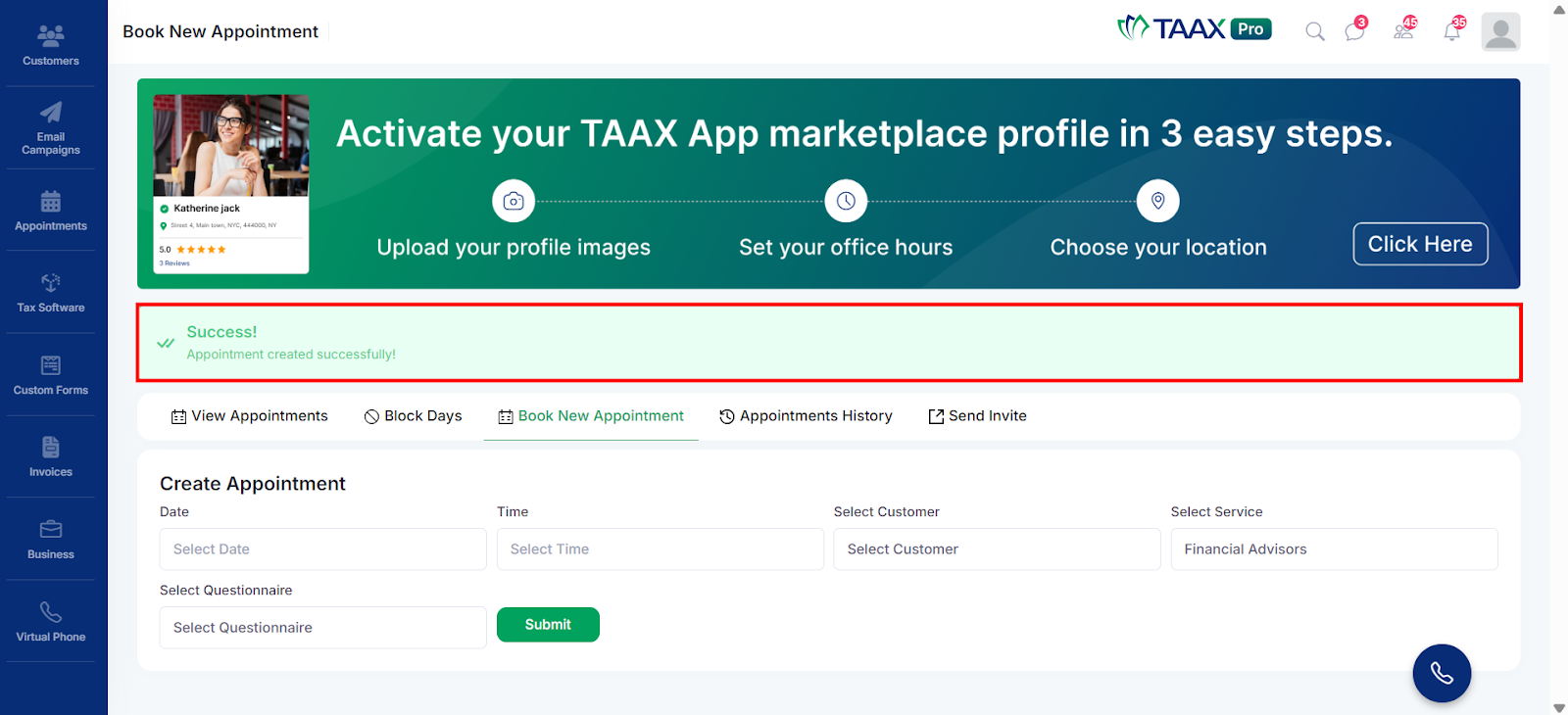Open Business sidebar section
1568x715 pixels.
click(x=51, y=540)
